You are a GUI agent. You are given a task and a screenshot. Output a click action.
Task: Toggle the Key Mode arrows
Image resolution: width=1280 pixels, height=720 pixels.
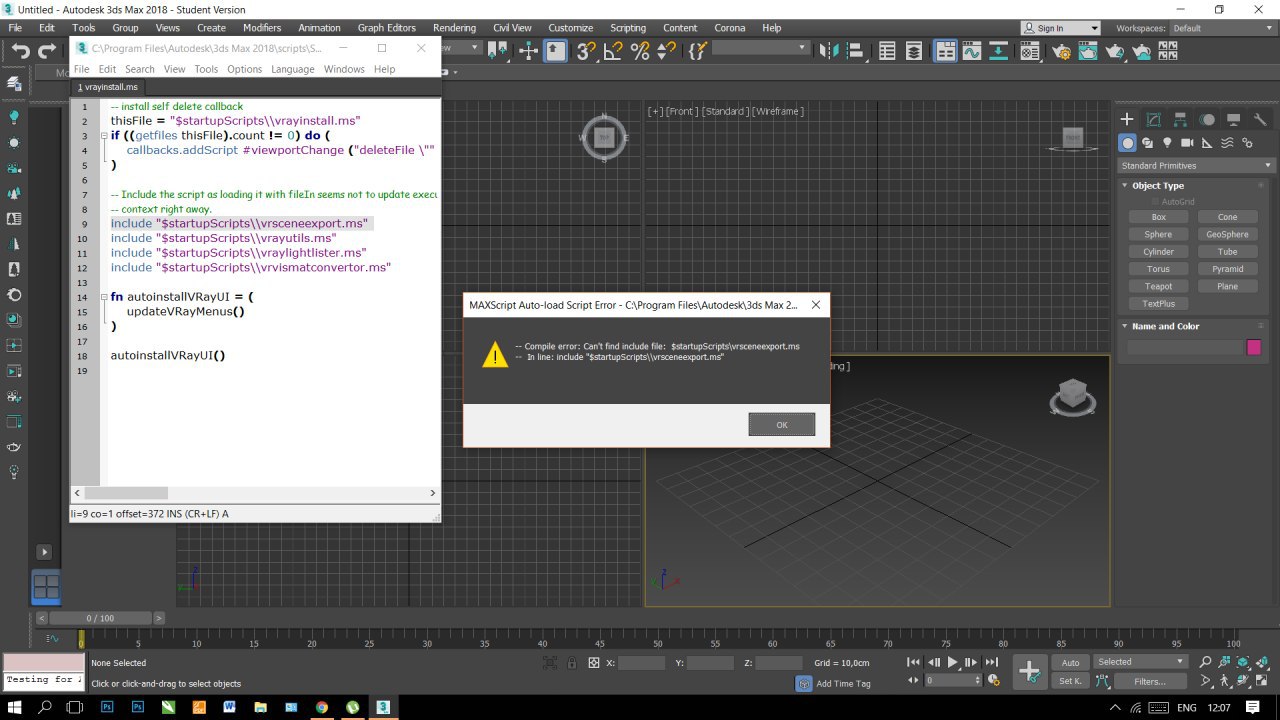[912, 680]
